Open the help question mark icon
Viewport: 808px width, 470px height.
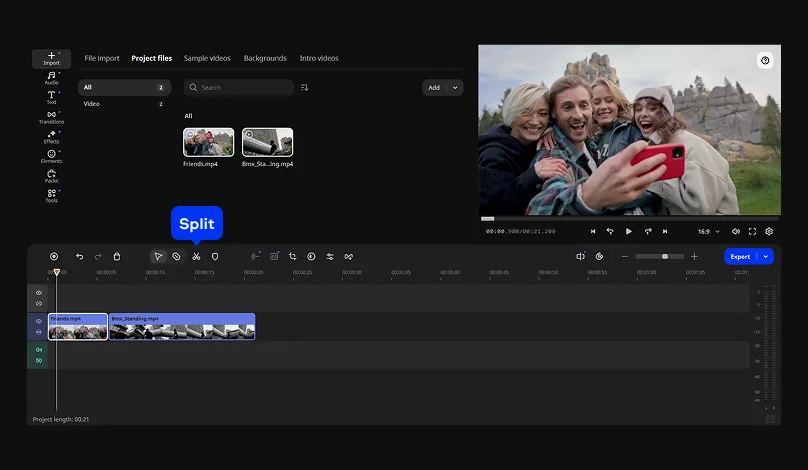(x=765, y=61)
